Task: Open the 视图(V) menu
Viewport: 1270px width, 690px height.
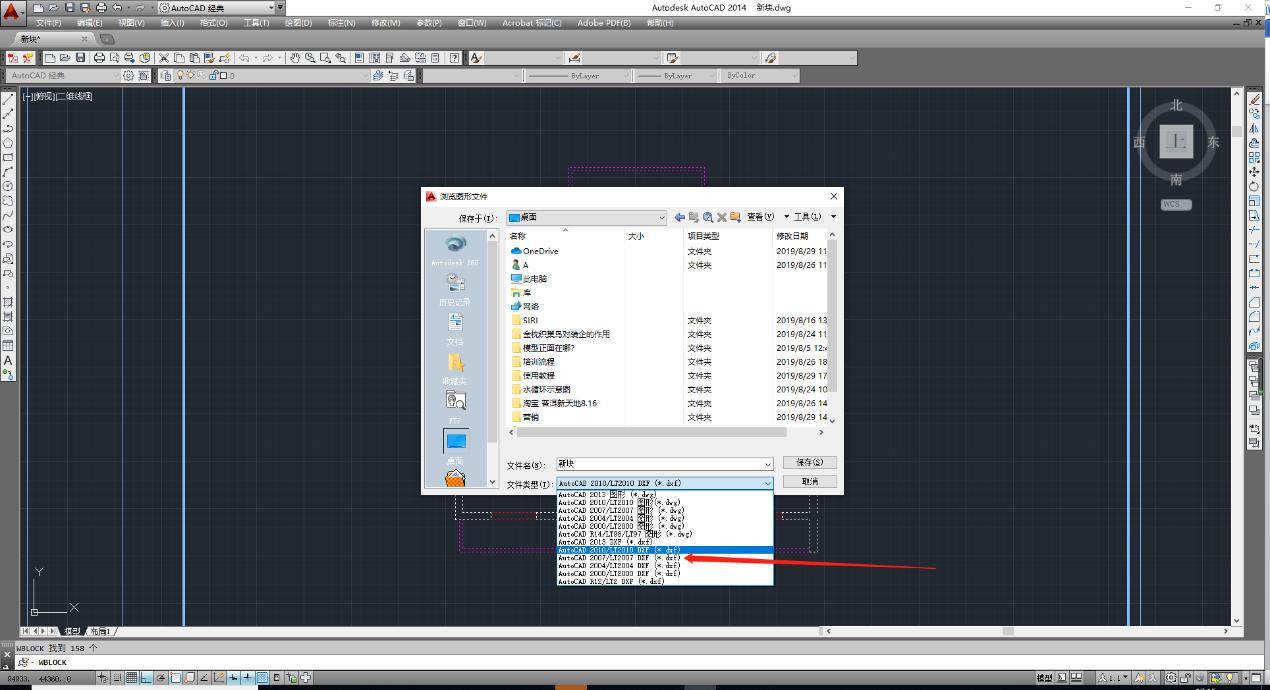Action: pos(131,22)
